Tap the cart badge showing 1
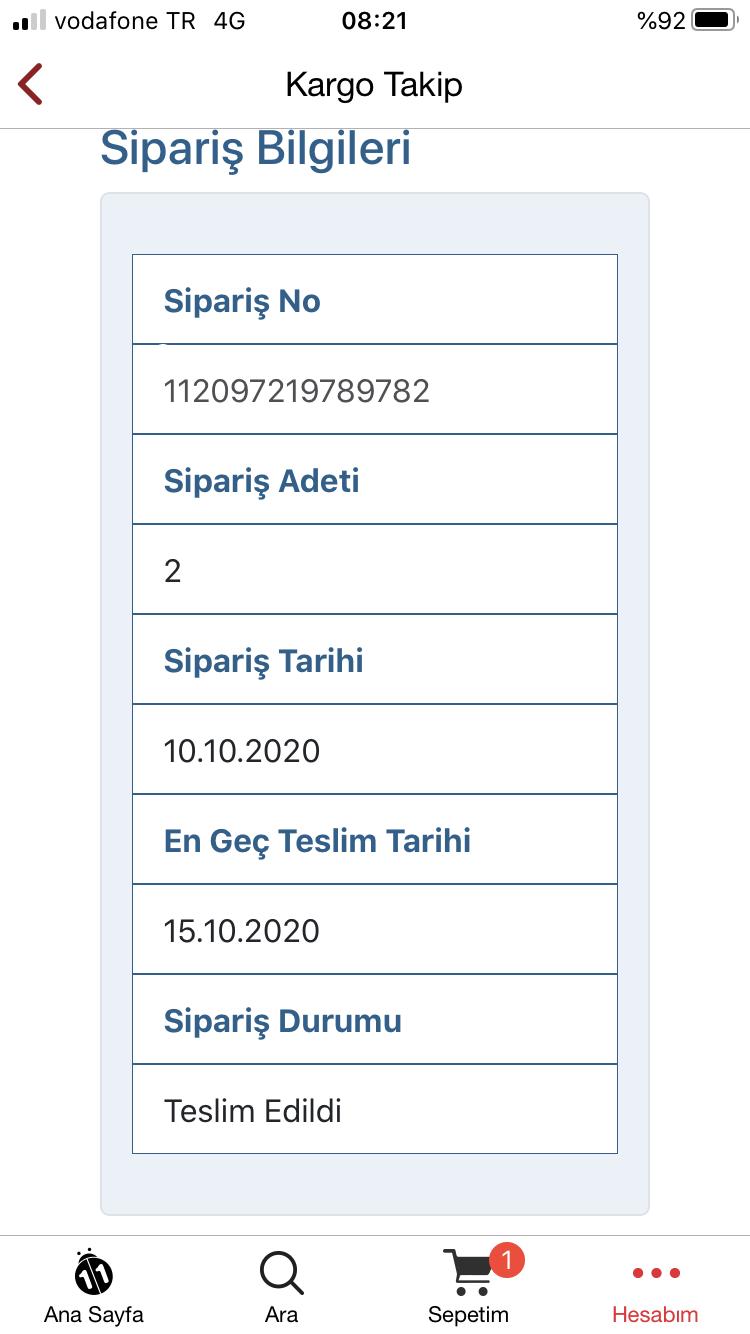 [x=507, y=1260]
